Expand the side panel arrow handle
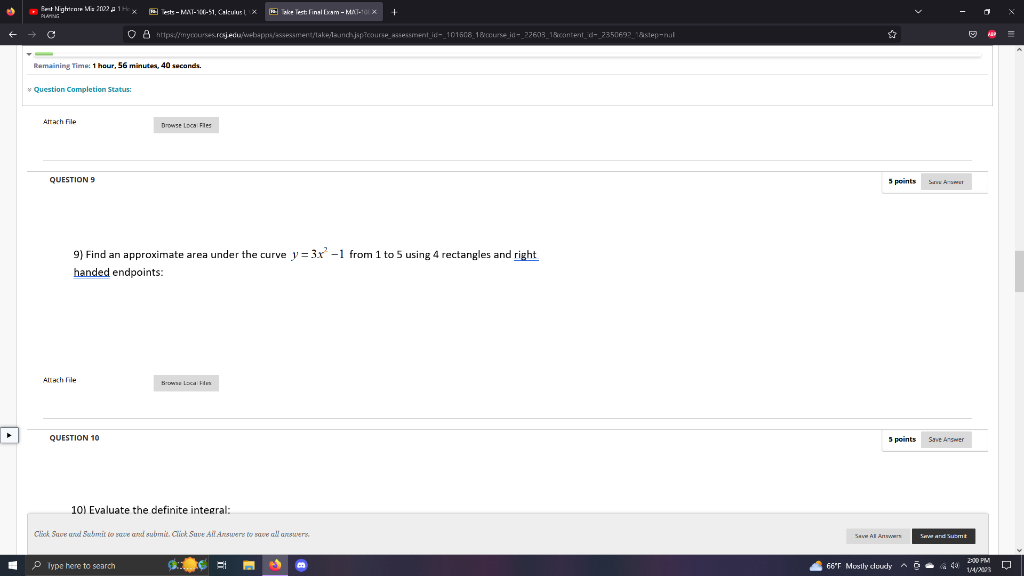The image size is (1024, 576). tap(9, 436)
